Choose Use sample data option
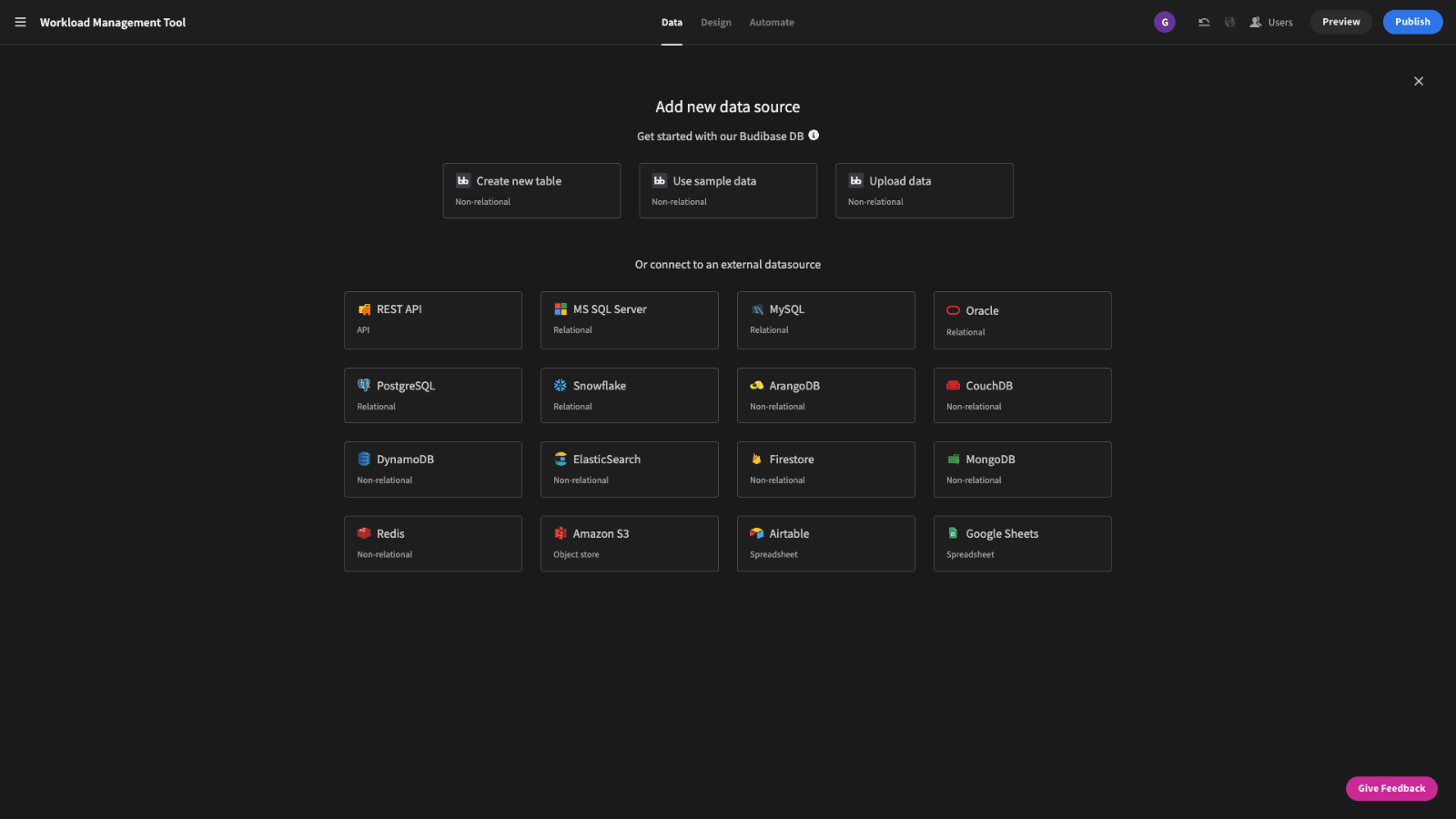 point(728,190)
